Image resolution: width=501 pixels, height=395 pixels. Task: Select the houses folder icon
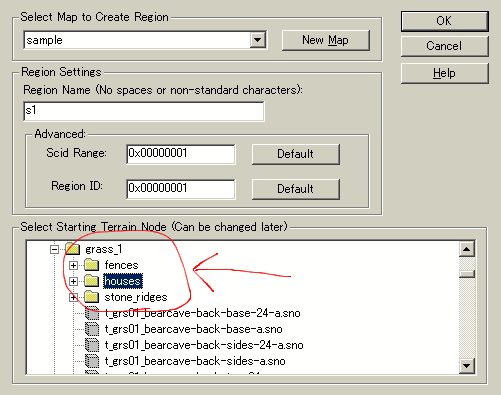click(91, 281)
